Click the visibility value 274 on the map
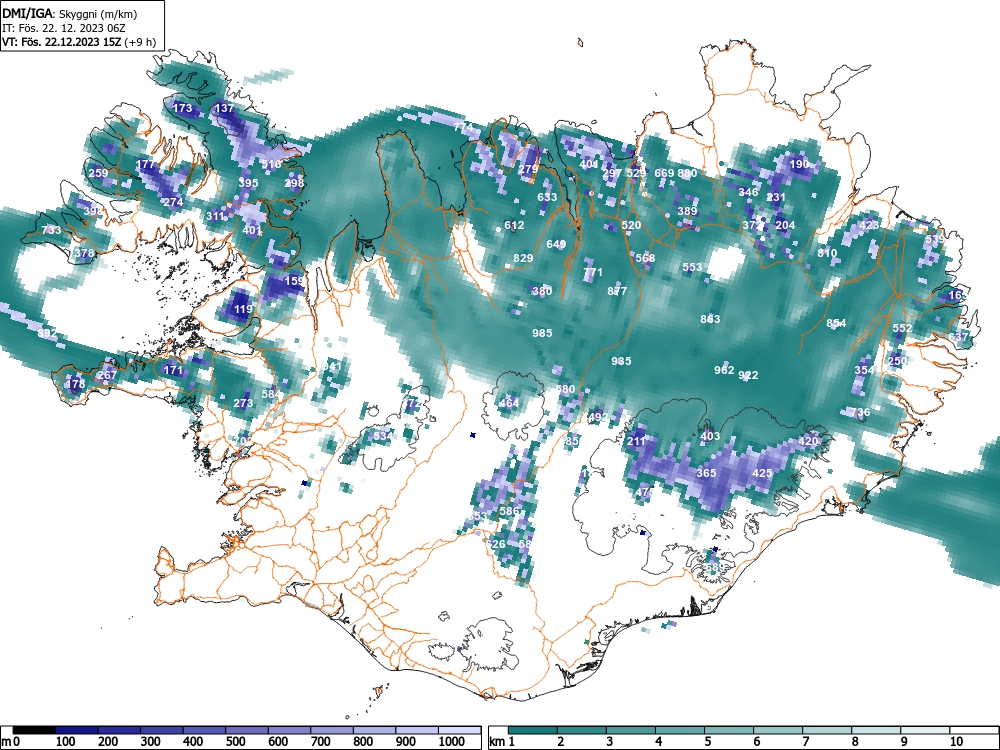This screenshot has height=750, width=1000. pyautogui.click(x=173, y=202)
